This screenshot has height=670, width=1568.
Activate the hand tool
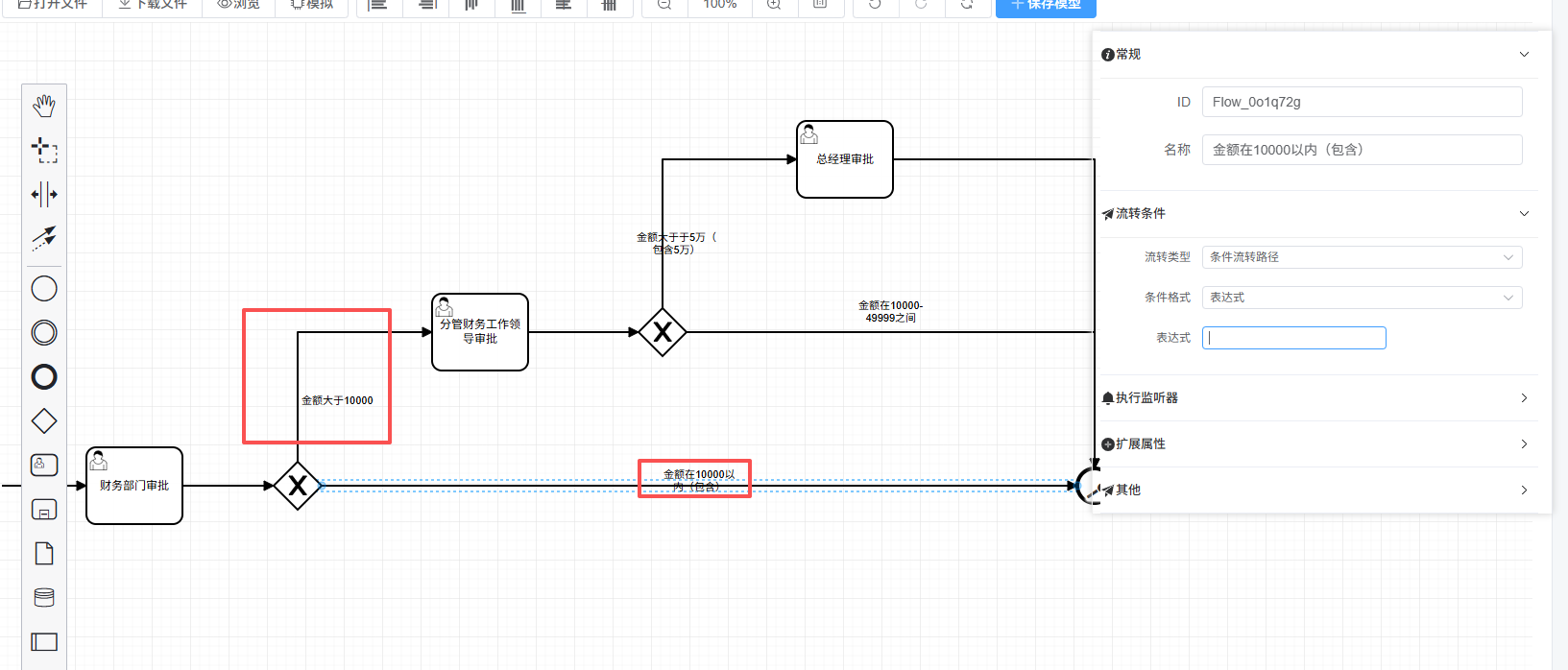pyautogui.click(x=44, y=106)
